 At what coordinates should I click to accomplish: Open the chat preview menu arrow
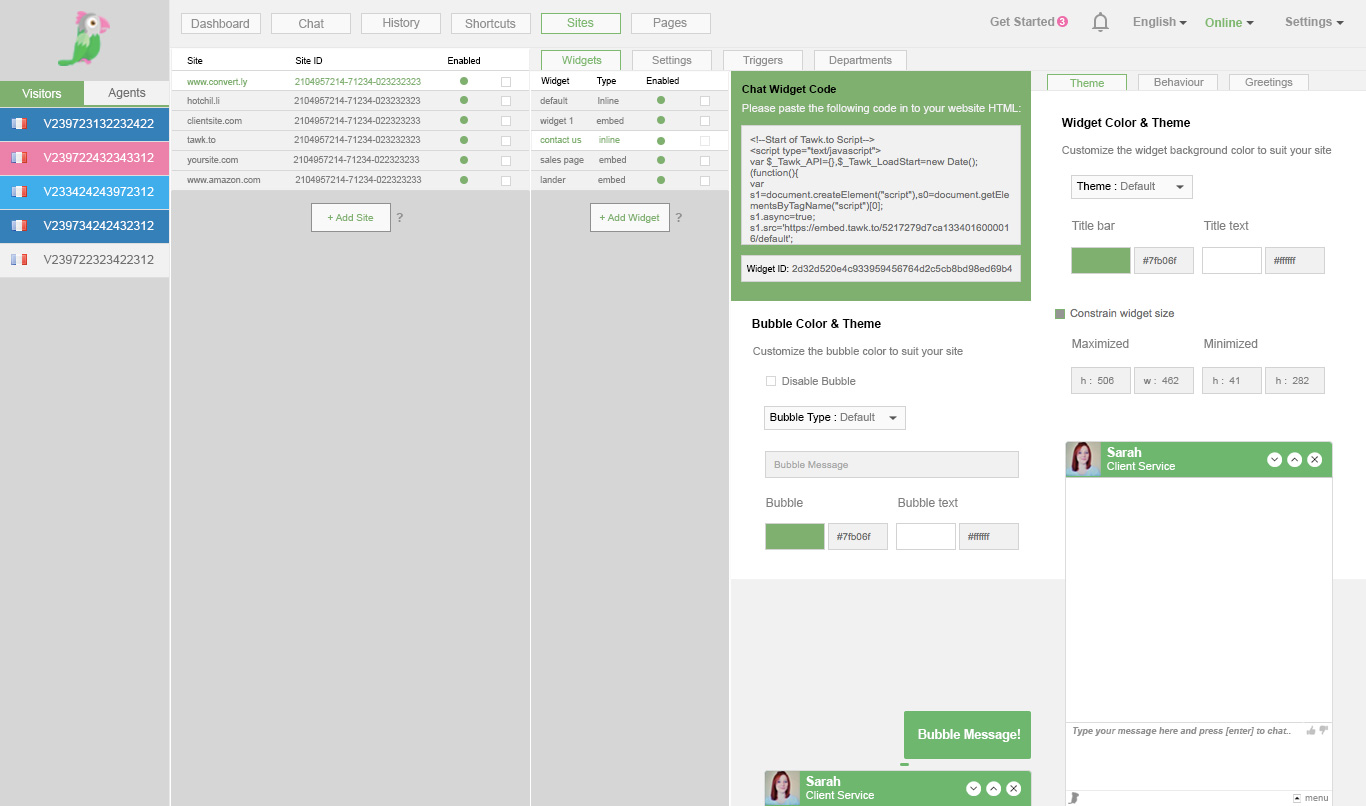click(x=1297, y=798)
